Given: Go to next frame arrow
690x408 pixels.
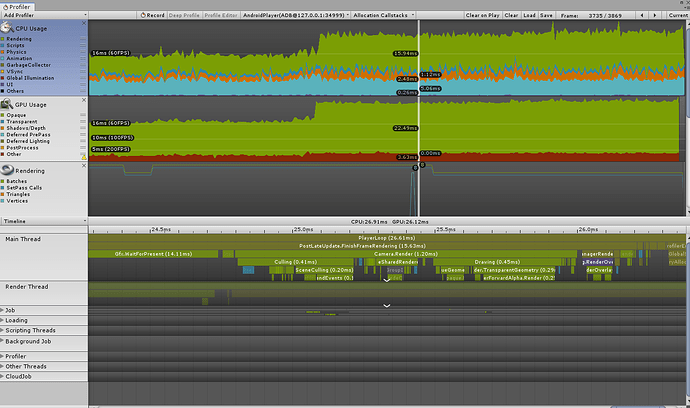Looking at the screenshot, I should (x=654, y=15).
